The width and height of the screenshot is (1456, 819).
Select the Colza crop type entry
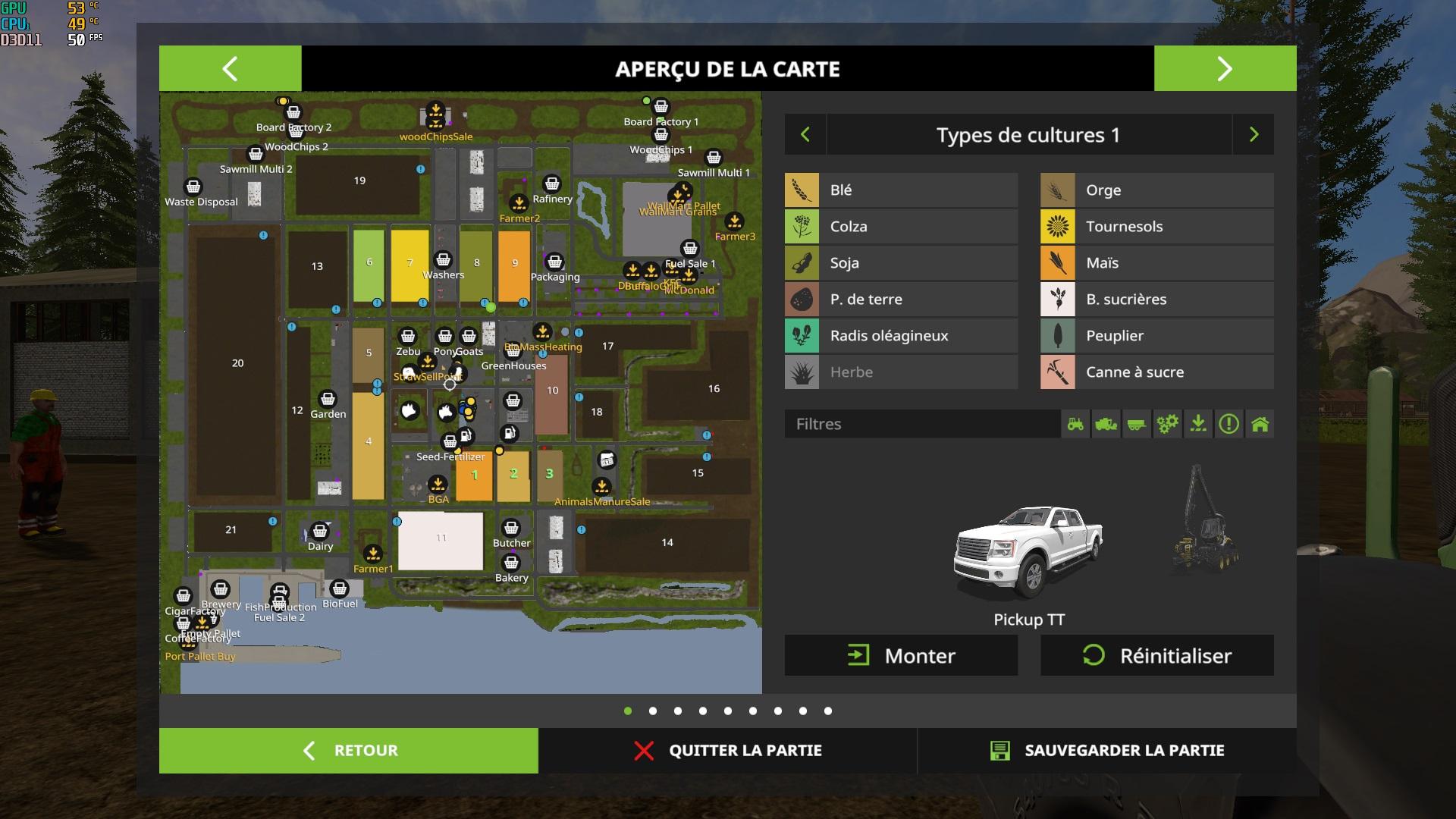tap(901, 227)
